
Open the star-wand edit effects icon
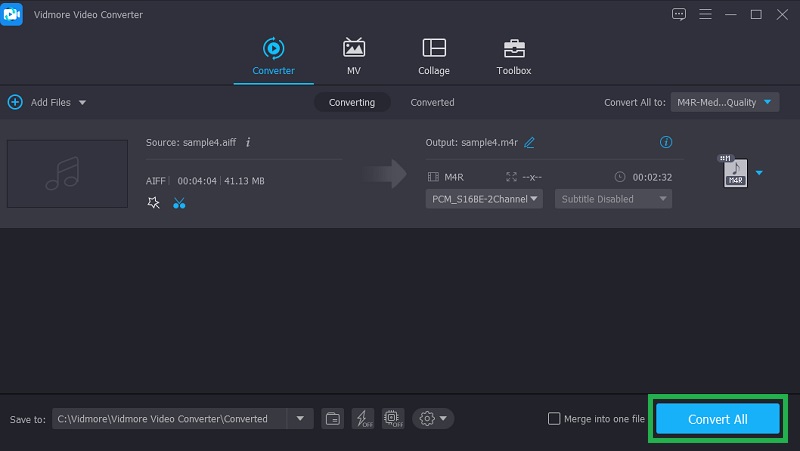153,203
